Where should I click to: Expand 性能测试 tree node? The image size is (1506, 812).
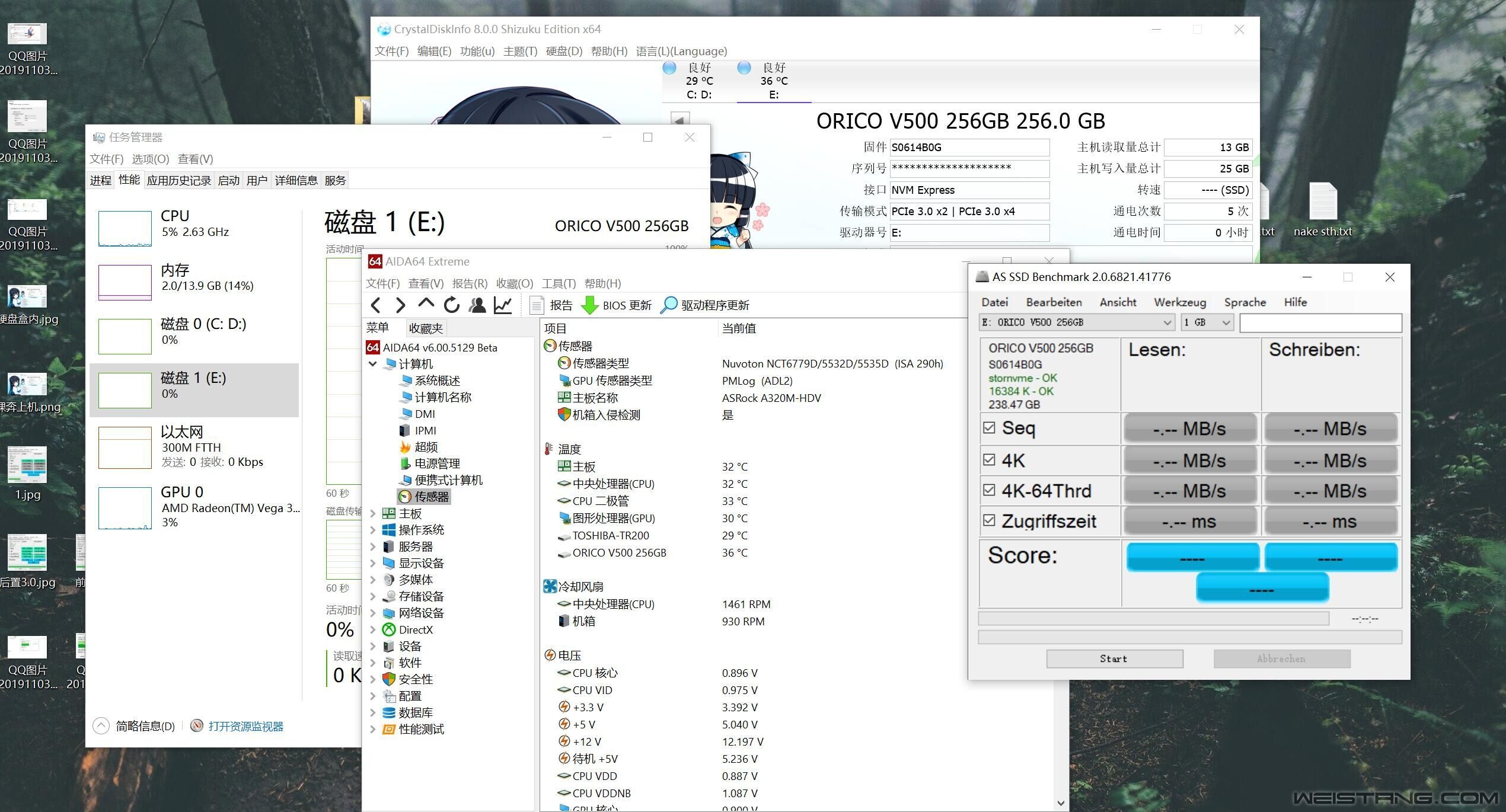(373, 729)
